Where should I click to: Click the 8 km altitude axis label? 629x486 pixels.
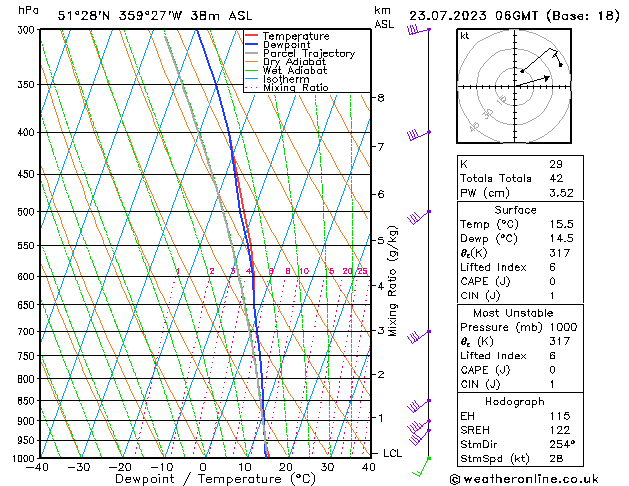pyautogui.click(x=380, y=98)
